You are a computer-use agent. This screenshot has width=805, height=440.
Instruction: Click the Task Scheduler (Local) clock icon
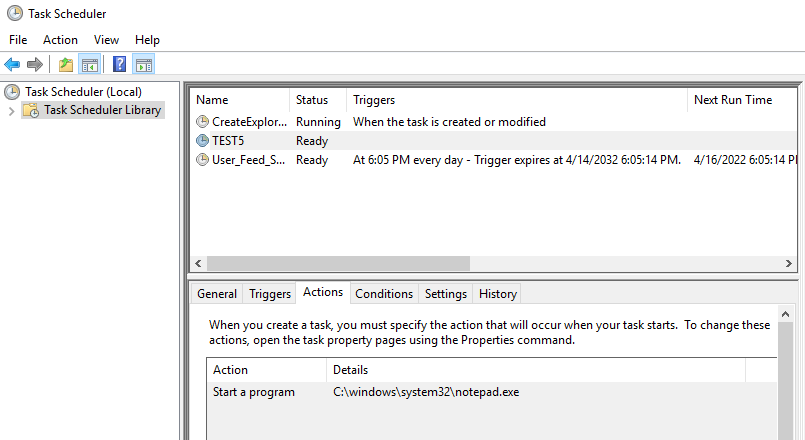click(12, 92)
